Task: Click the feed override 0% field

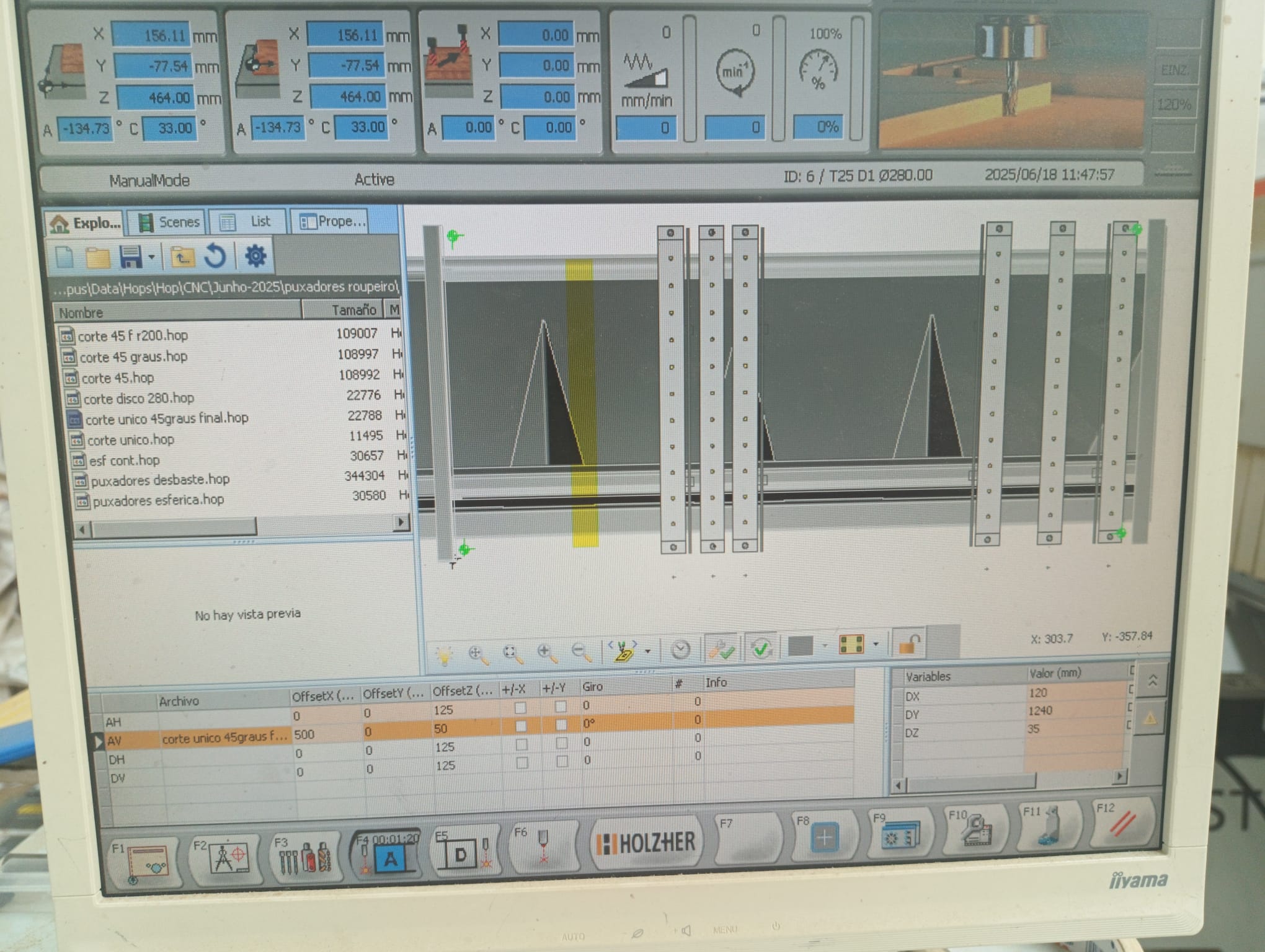Action: click(x=819, y=127)
